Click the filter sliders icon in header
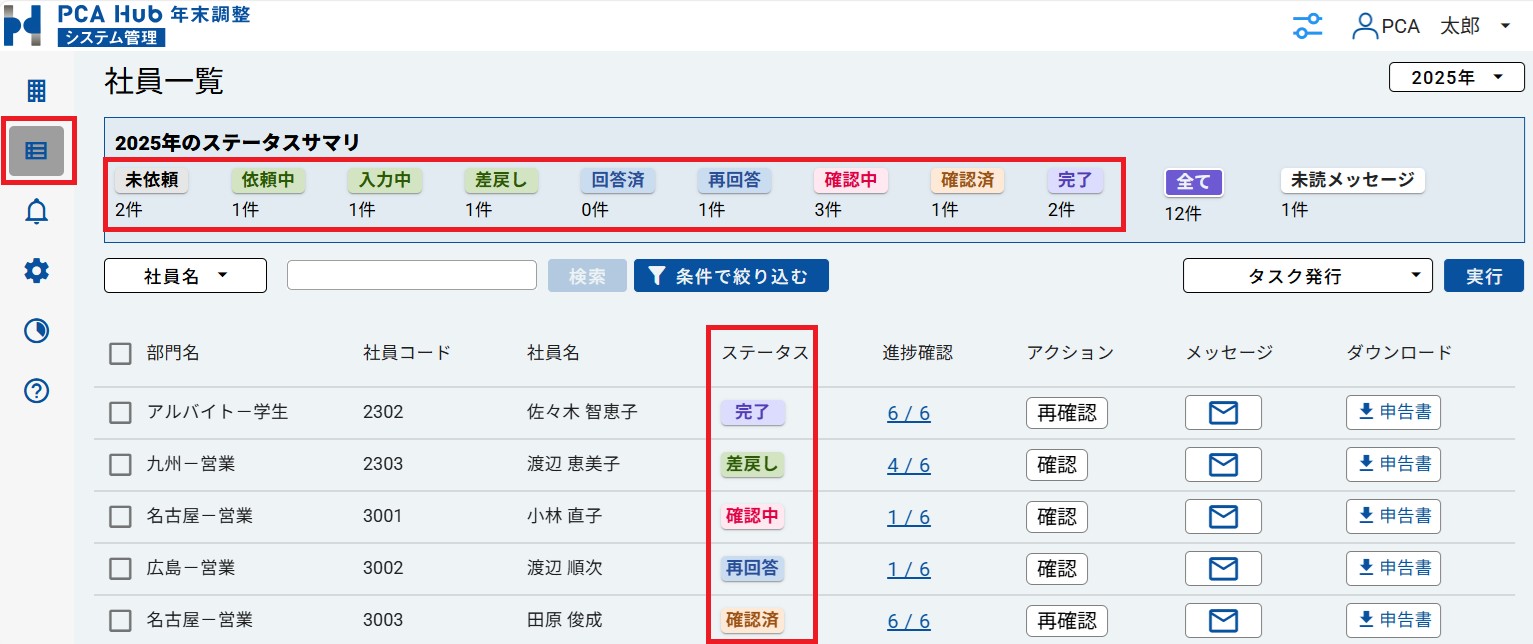Screen dimensions: 1533x644 1307,26
